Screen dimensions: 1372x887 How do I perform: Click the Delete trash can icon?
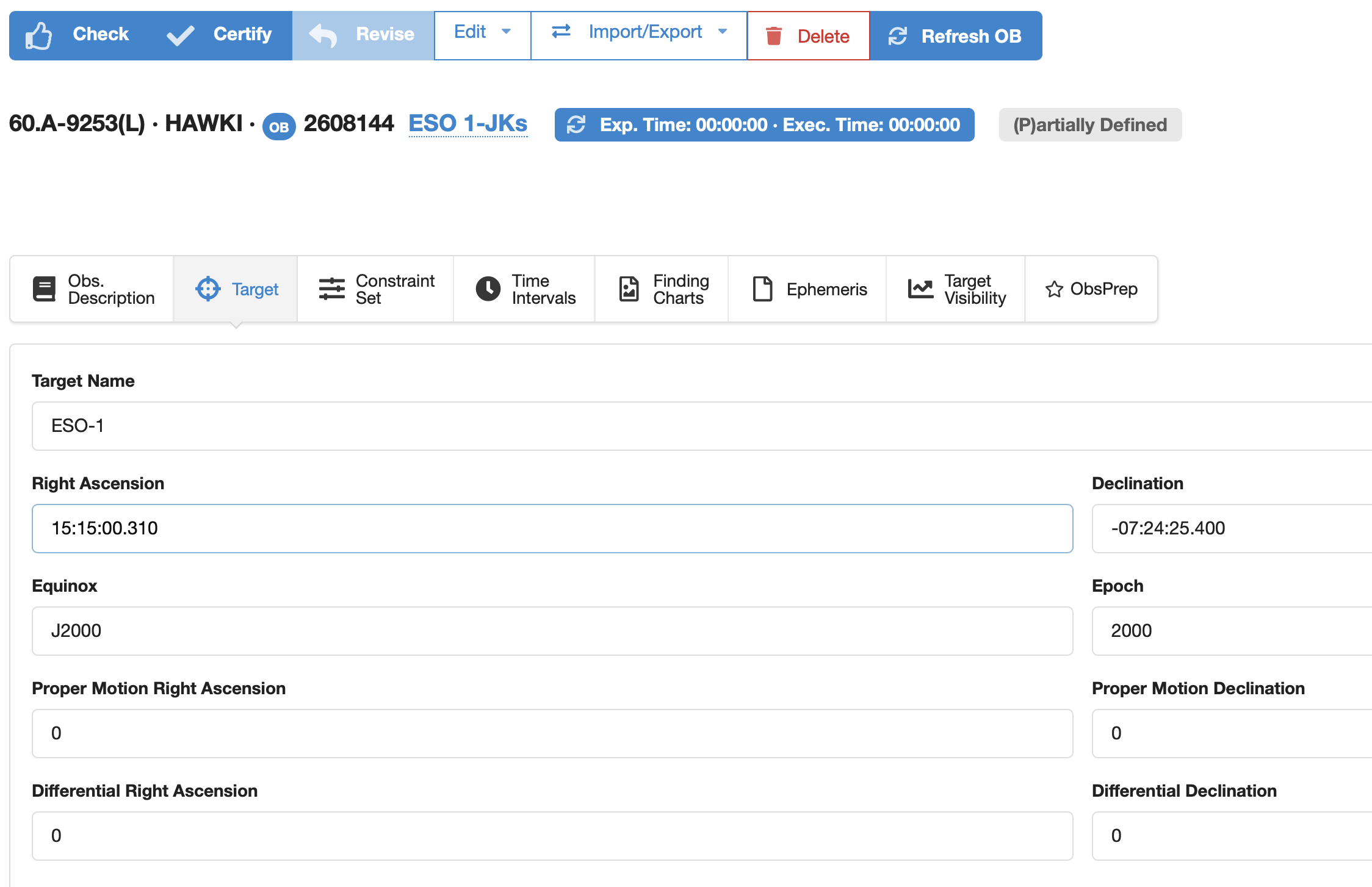(x=774, y=36)
